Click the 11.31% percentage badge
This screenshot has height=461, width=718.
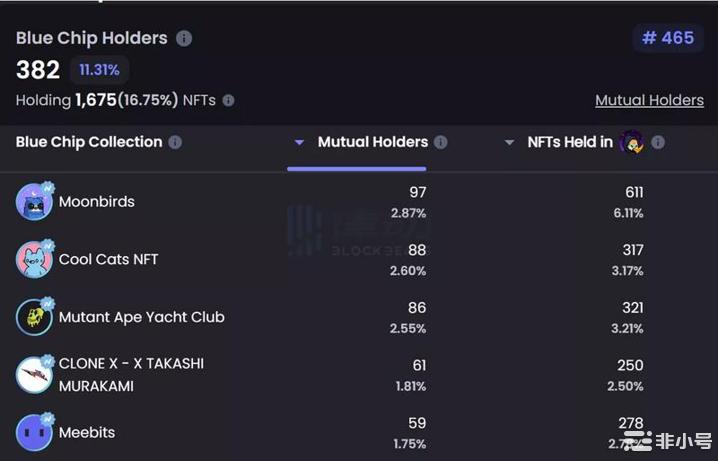tap(99, 70)
